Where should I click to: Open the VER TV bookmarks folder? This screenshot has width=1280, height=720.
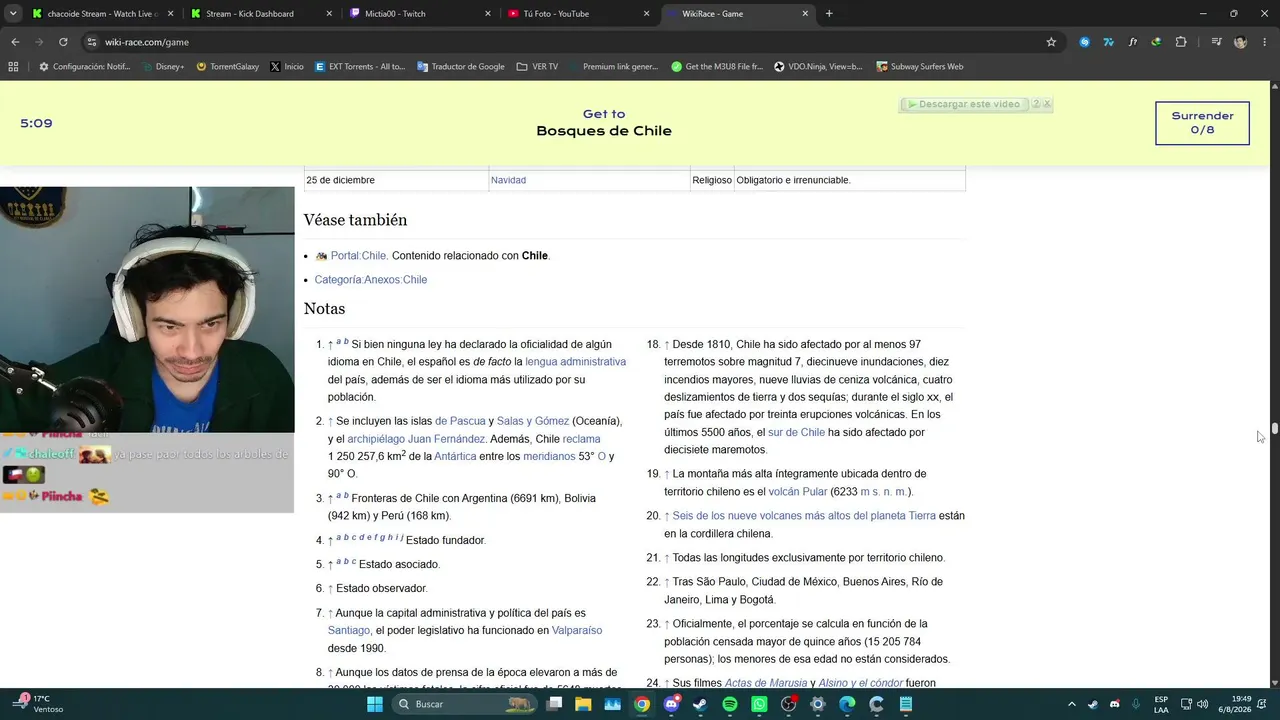coord(537,67)
